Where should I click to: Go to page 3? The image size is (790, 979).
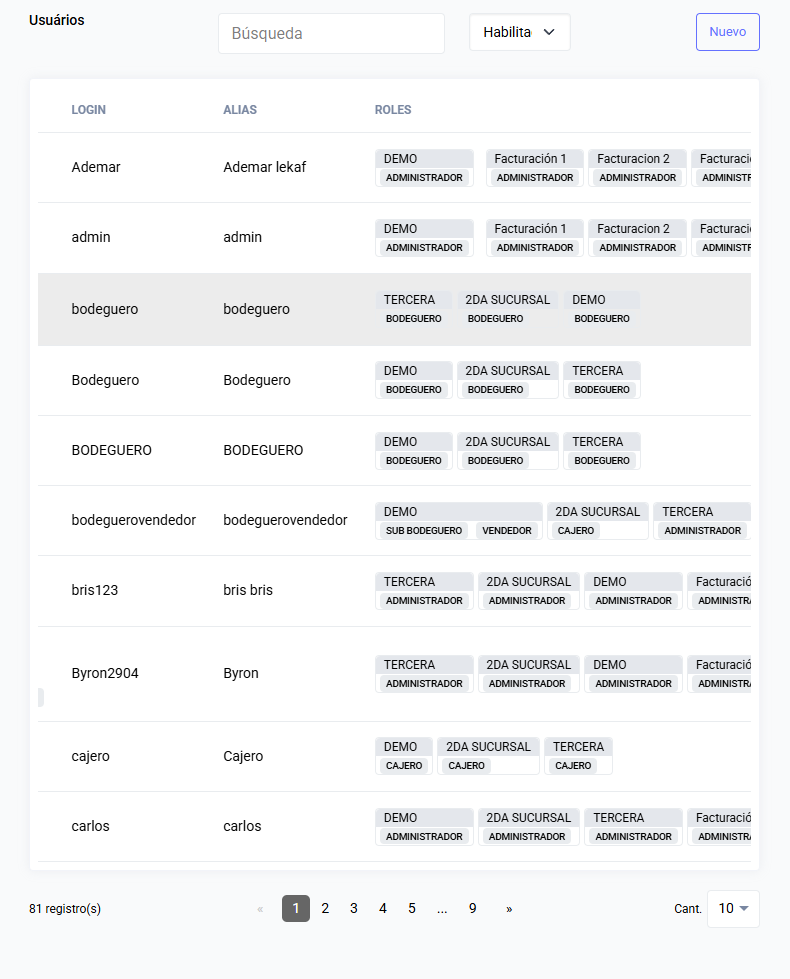point(353,908)
